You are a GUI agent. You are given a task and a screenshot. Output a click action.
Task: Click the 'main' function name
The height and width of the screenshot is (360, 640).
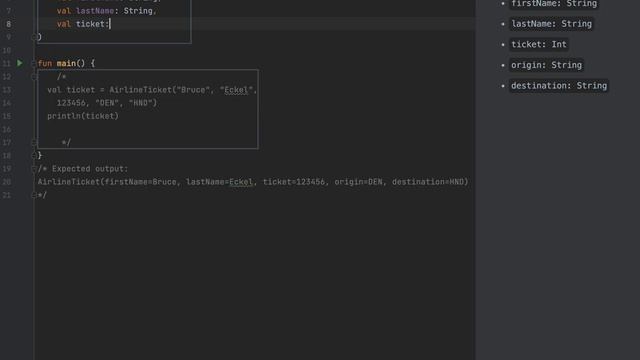pyautogui.click(x=66, y=64)
